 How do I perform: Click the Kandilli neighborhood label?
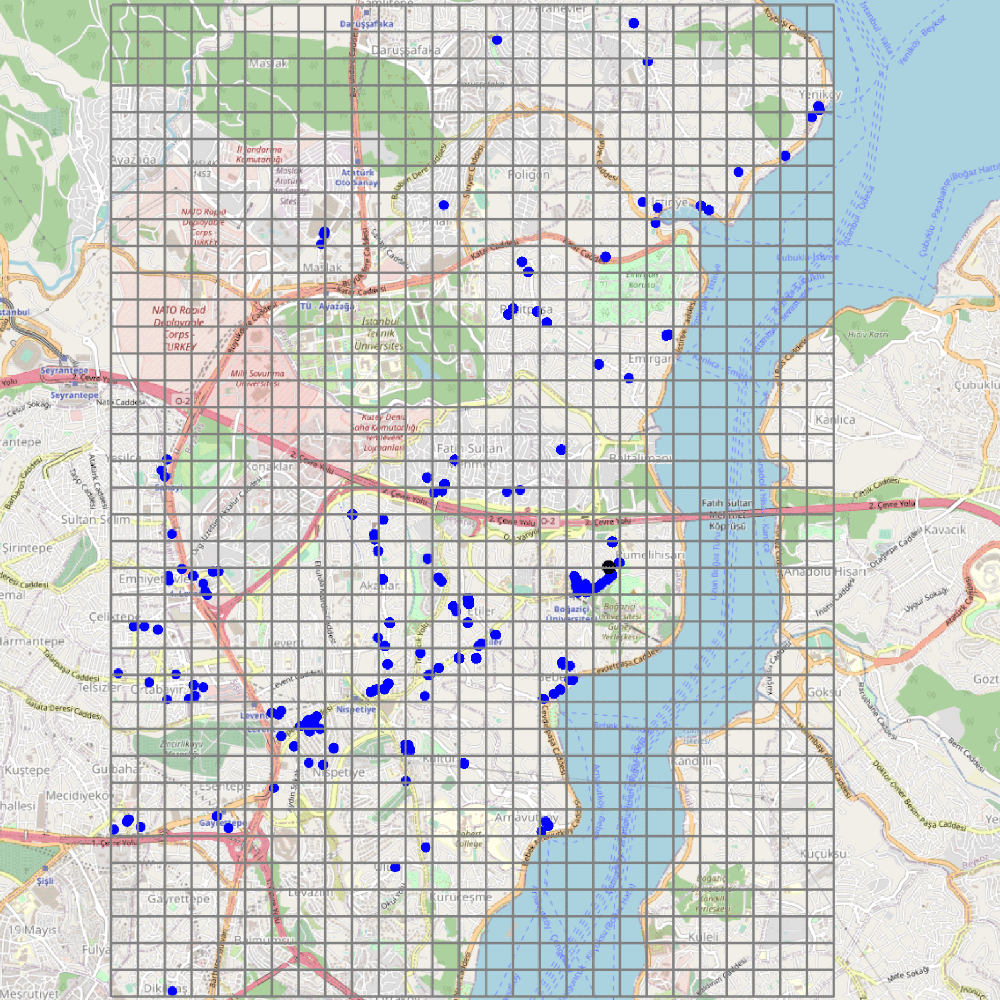click(x=693, y=761)
